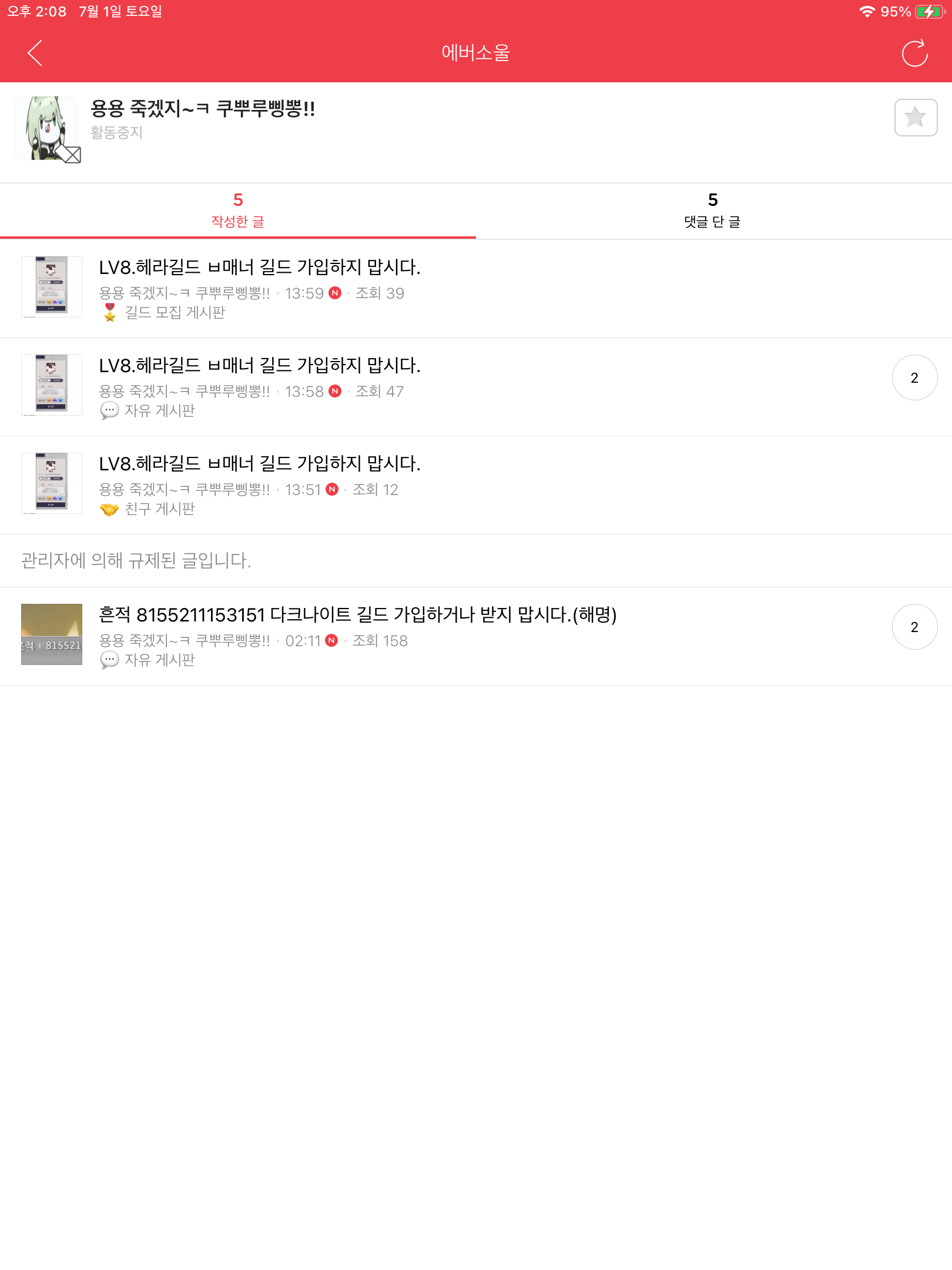Click speech bubble icon on 02:11 post
Screen dimensions: 952x1270
click(109, 660)
